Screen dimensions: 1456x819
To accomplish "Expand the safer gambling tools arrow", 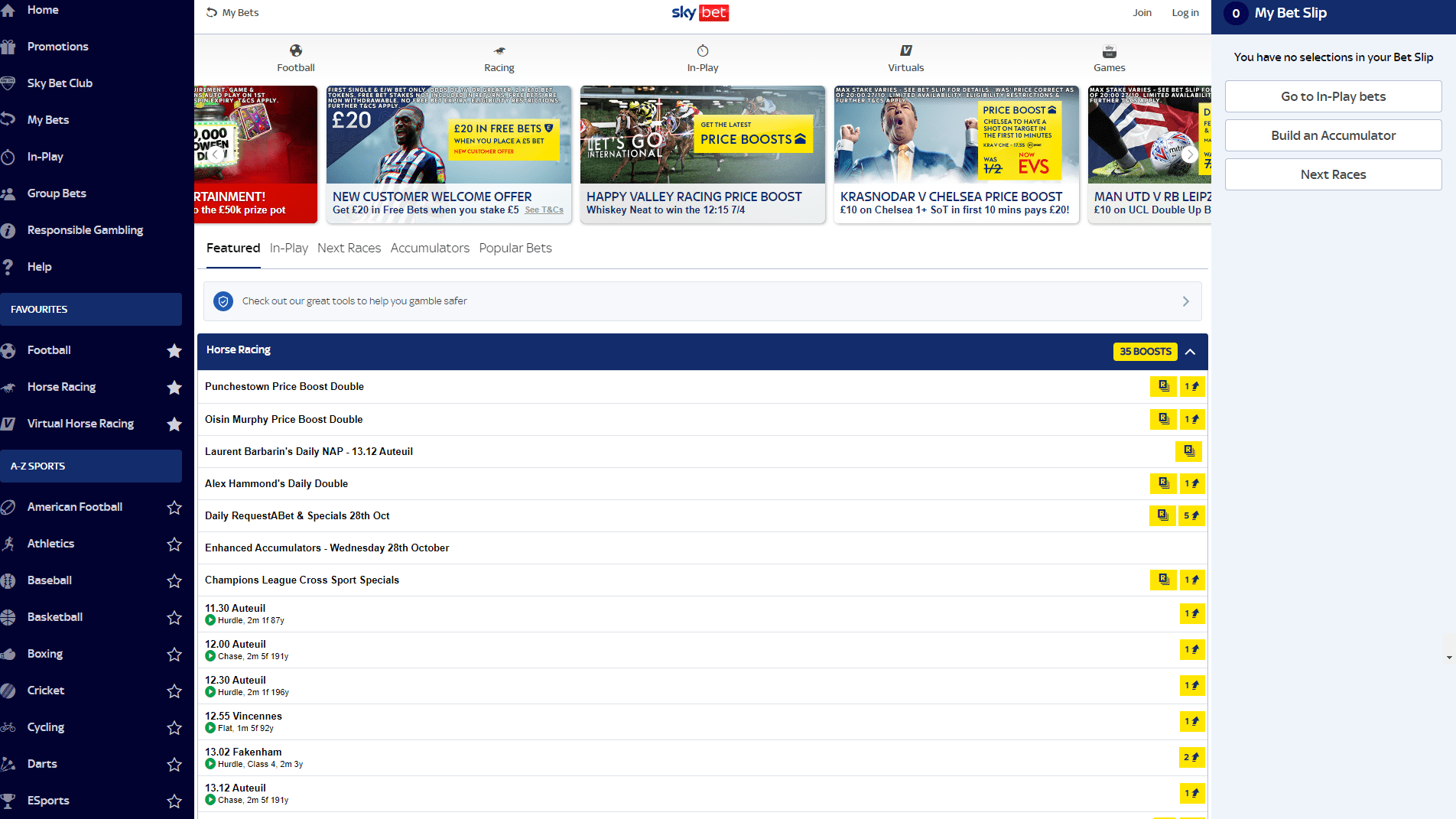I will pos(1185,301).
